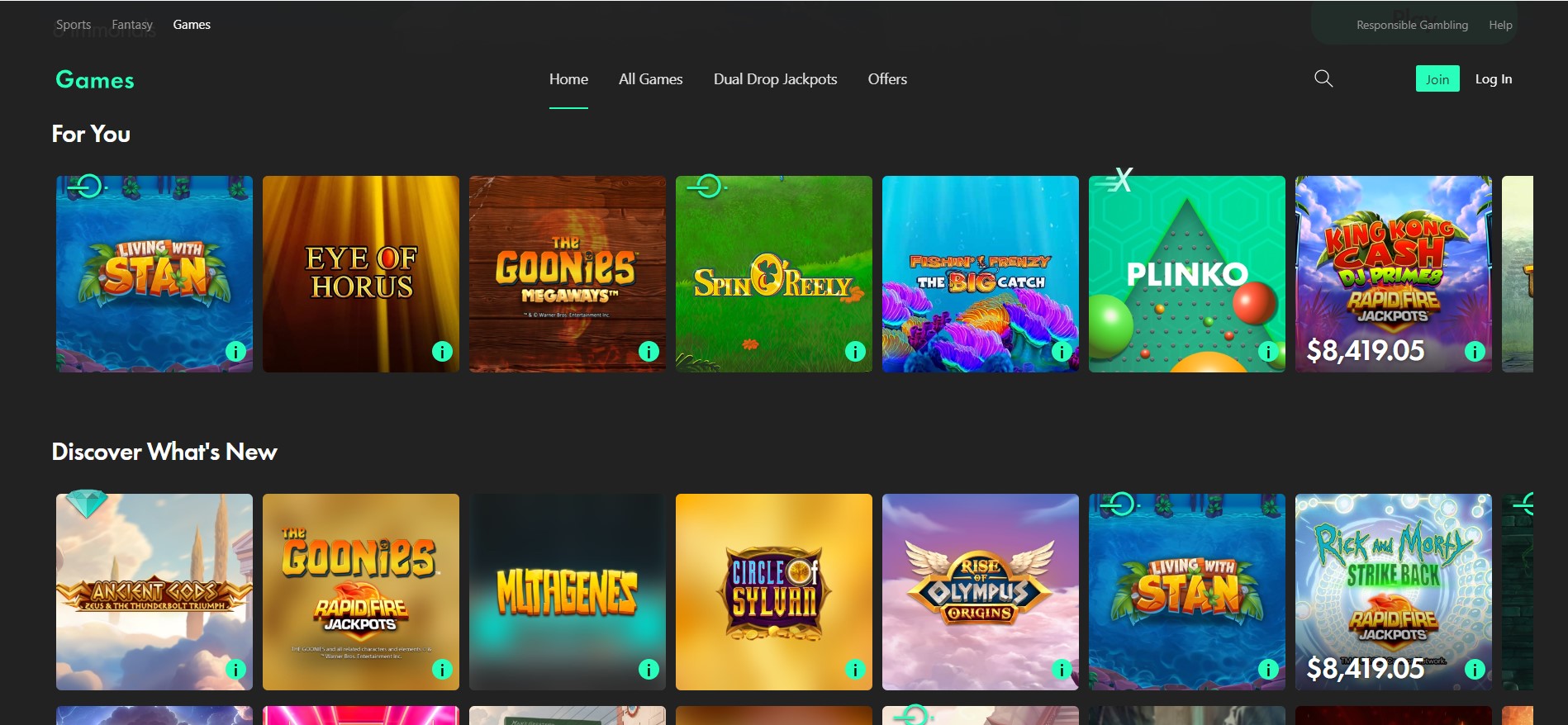Click the Games logo
This screenshot has width=1568, height=725.
tap(95, 80)
